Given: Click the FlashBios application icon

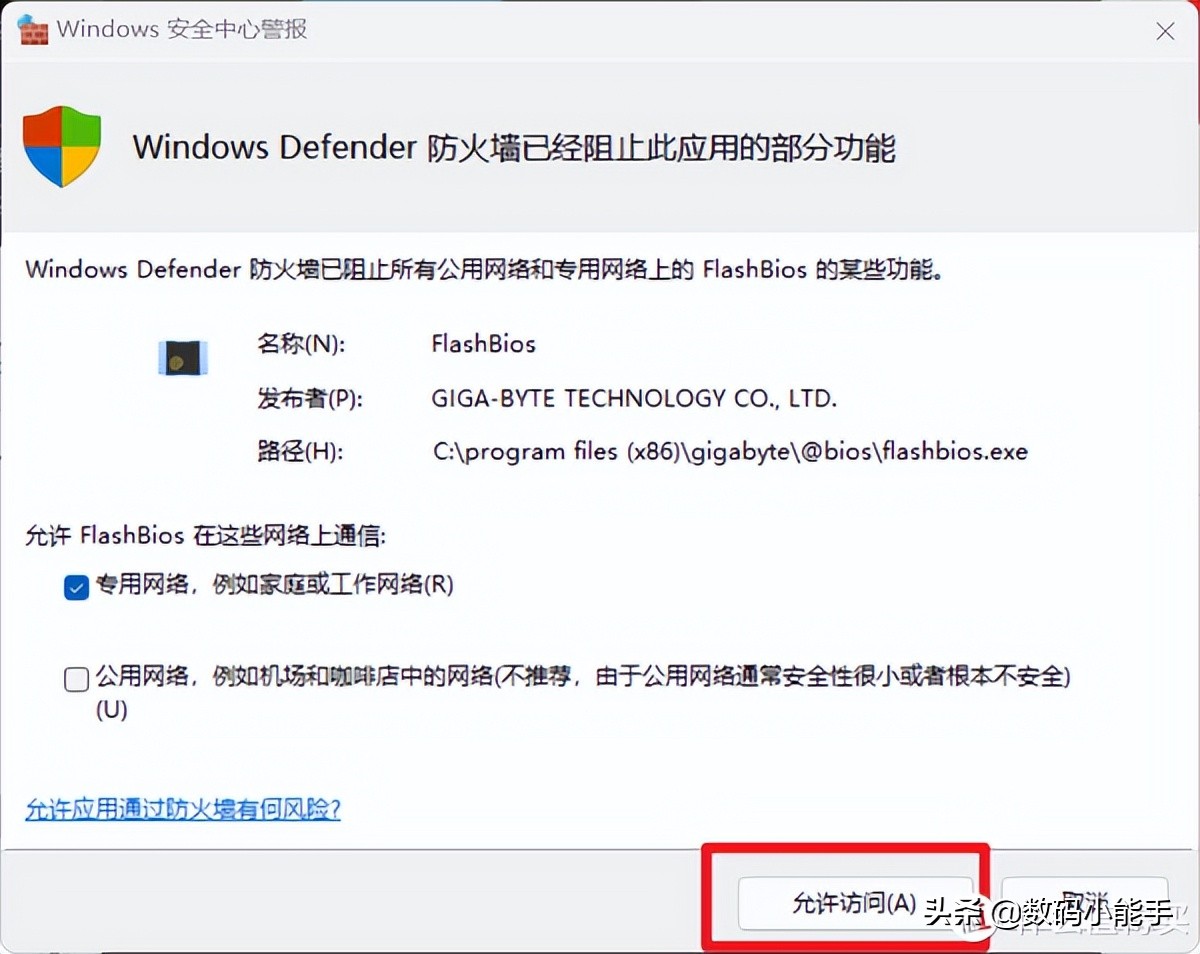Looking at the screenshot, I should coord(184,356).
